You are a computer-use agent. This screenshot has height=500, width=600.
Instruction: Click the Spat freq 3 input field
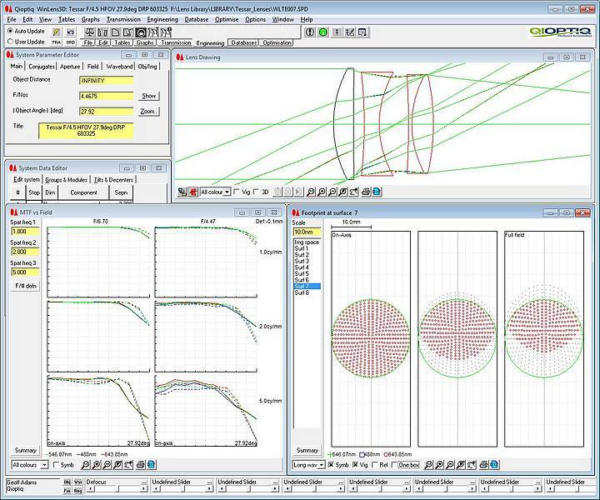[x=25, y=272]
